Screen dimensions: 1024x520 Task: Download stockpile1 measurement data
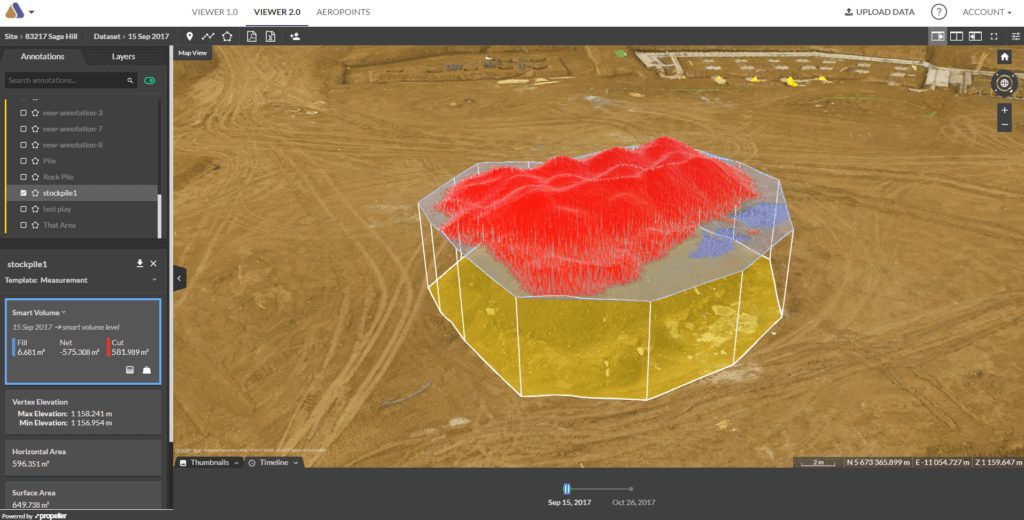click(x=140, y=263)
